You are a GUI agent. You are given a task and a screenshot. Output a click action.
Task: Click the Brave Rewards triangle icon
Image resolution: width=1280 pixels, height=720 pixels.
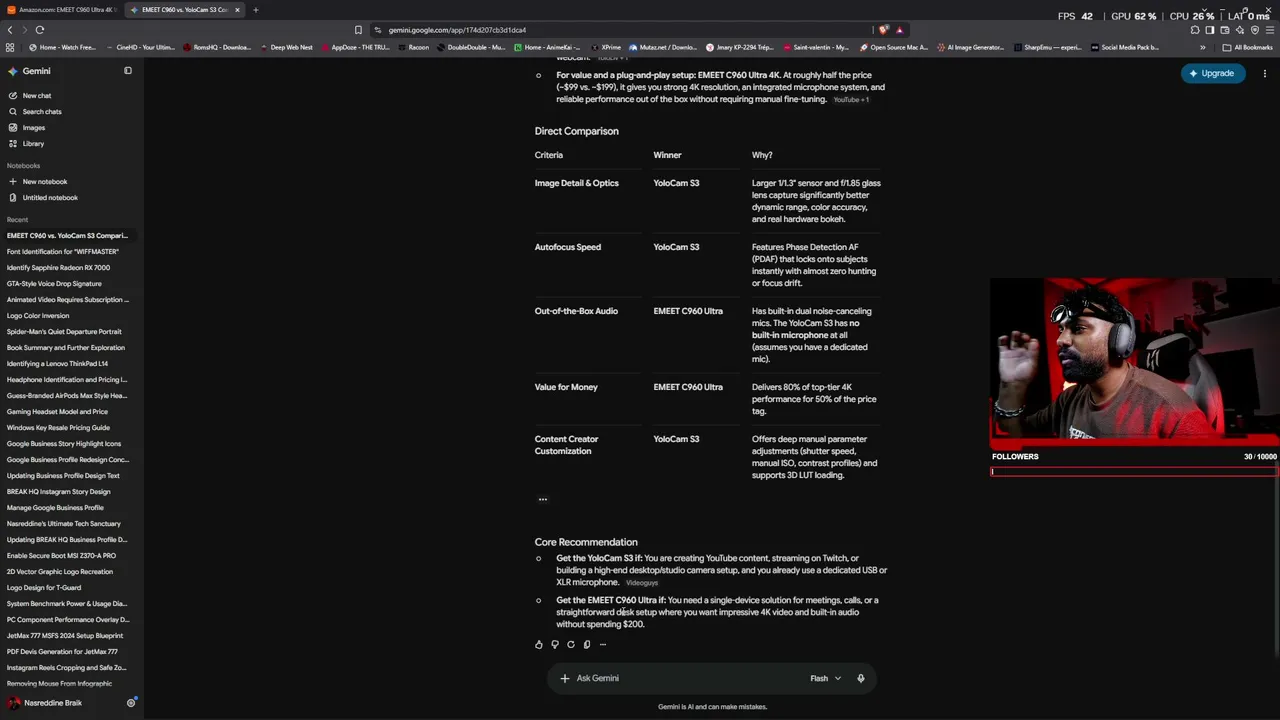(x=899, y=30)
